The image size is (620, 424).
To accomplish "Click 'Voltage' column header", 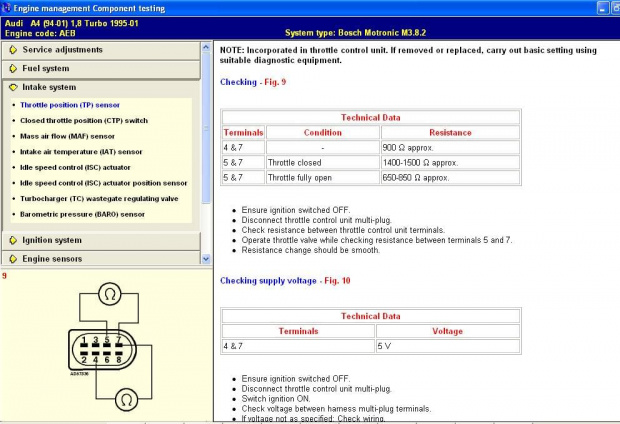I will coord(448,331).
